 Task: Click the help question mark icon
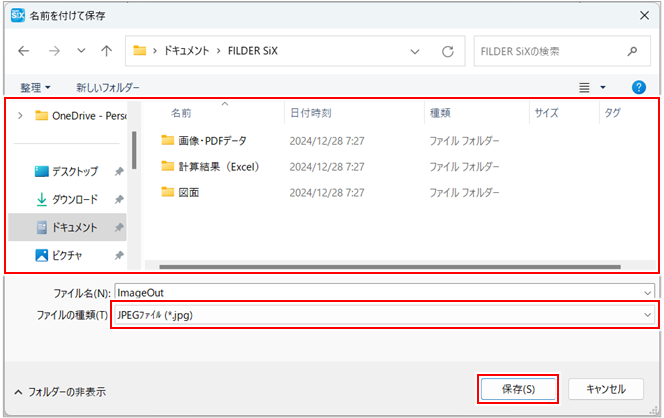click(639, 88)
